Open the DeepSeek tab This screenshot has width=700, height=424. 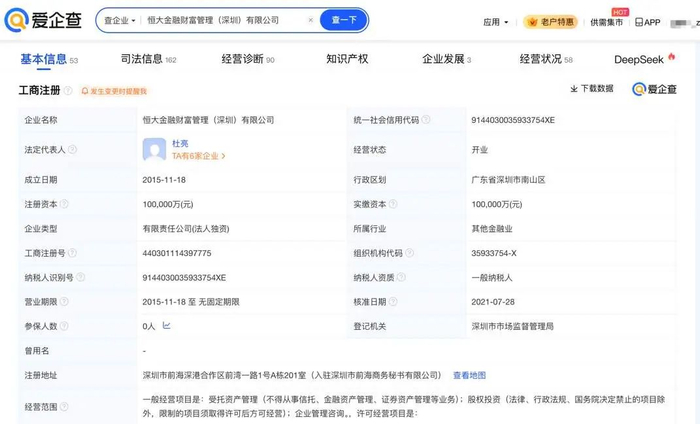coord(644,59)
